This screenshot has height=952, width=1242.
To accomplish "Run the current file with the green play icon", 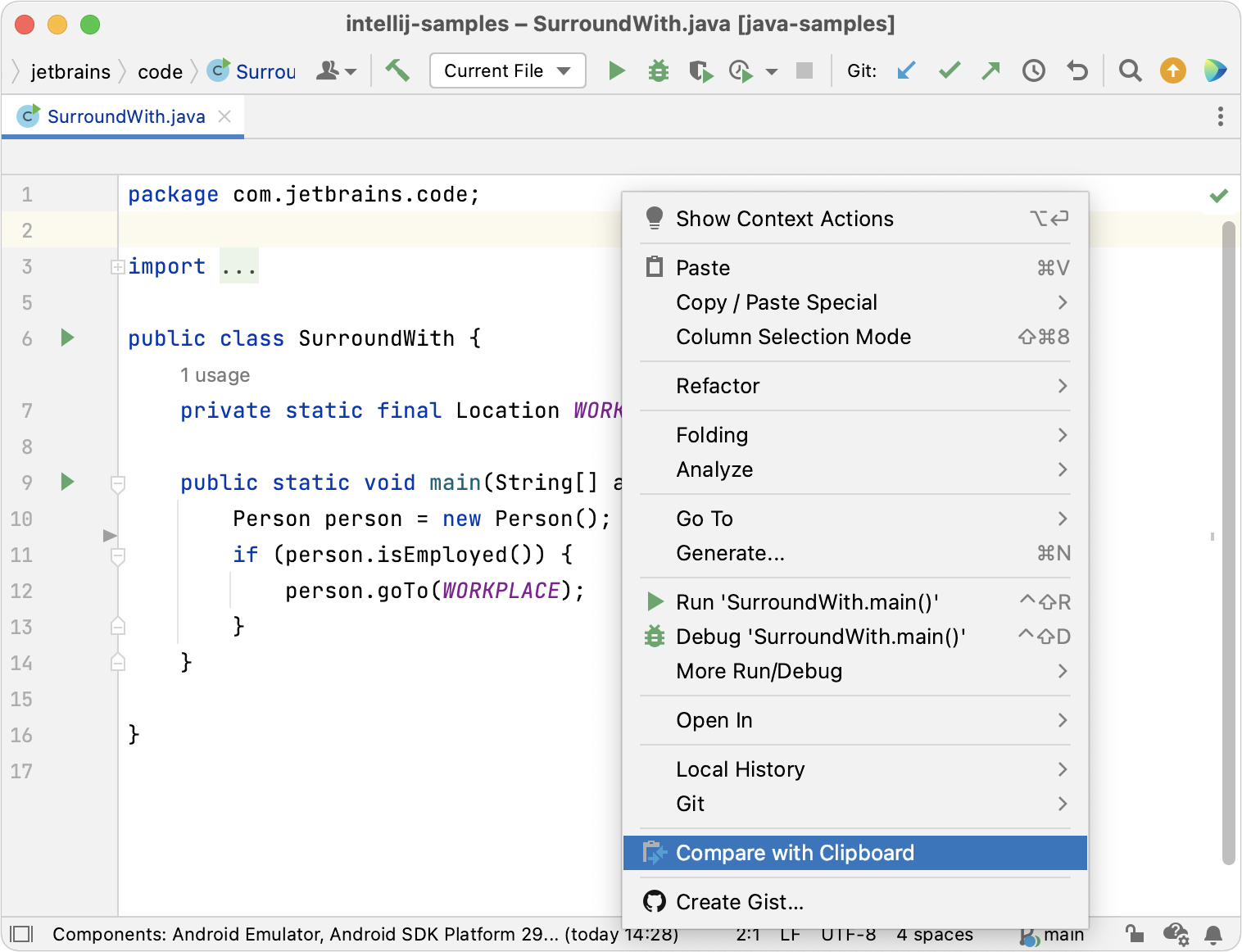I will point(617,71).
